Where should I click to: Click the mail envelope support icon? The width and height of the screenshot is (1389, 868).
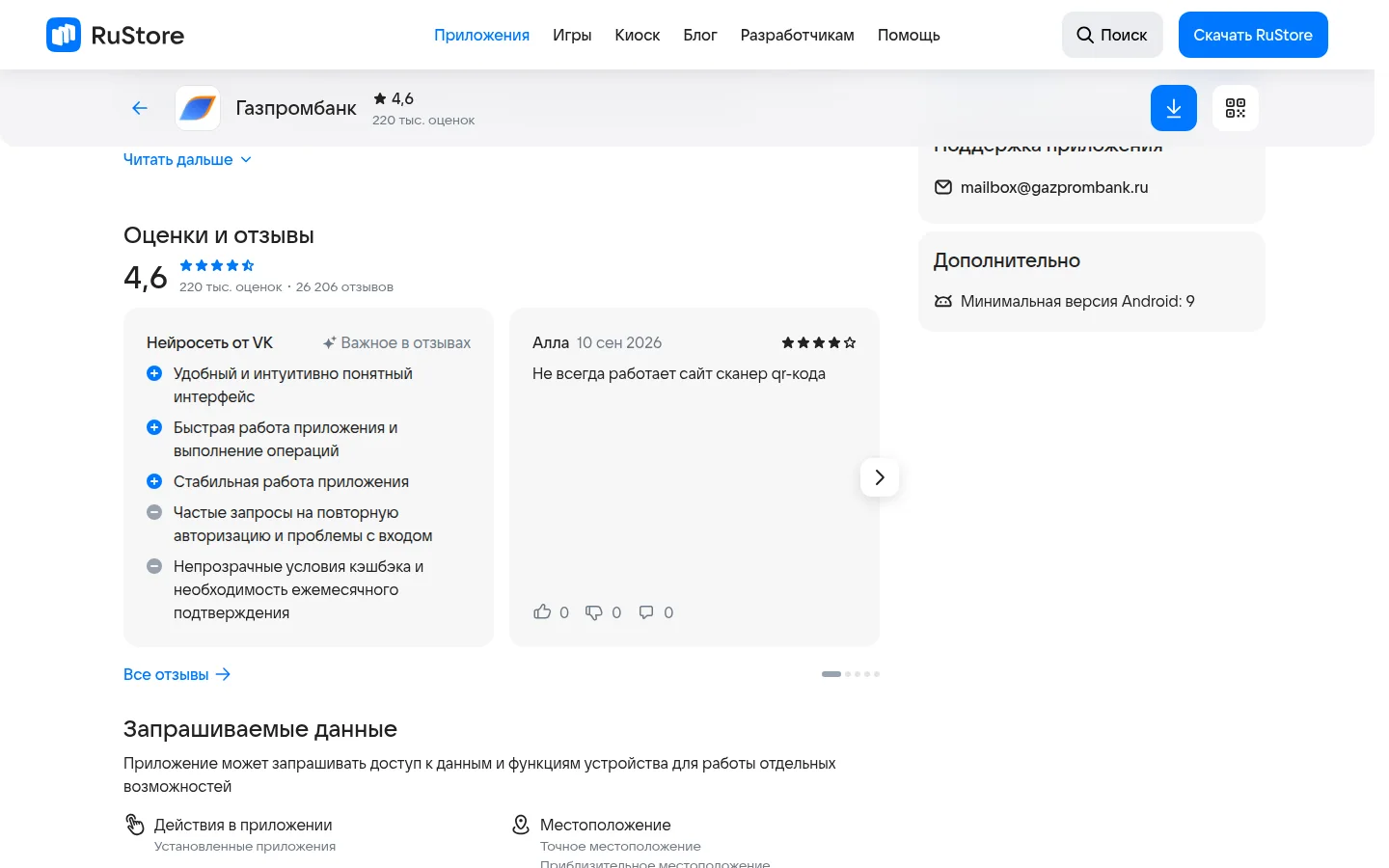pyautogui.click(x=943, y=187)
